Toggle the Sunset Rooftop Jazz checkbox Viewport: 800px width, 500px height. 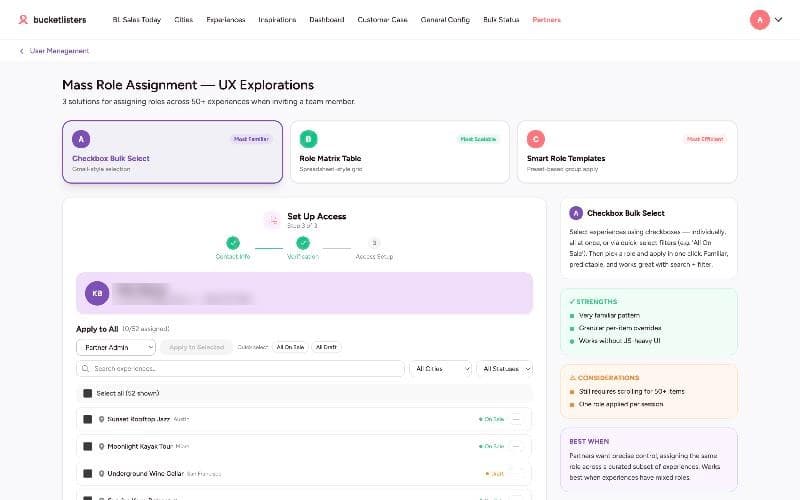click(88, 419)
